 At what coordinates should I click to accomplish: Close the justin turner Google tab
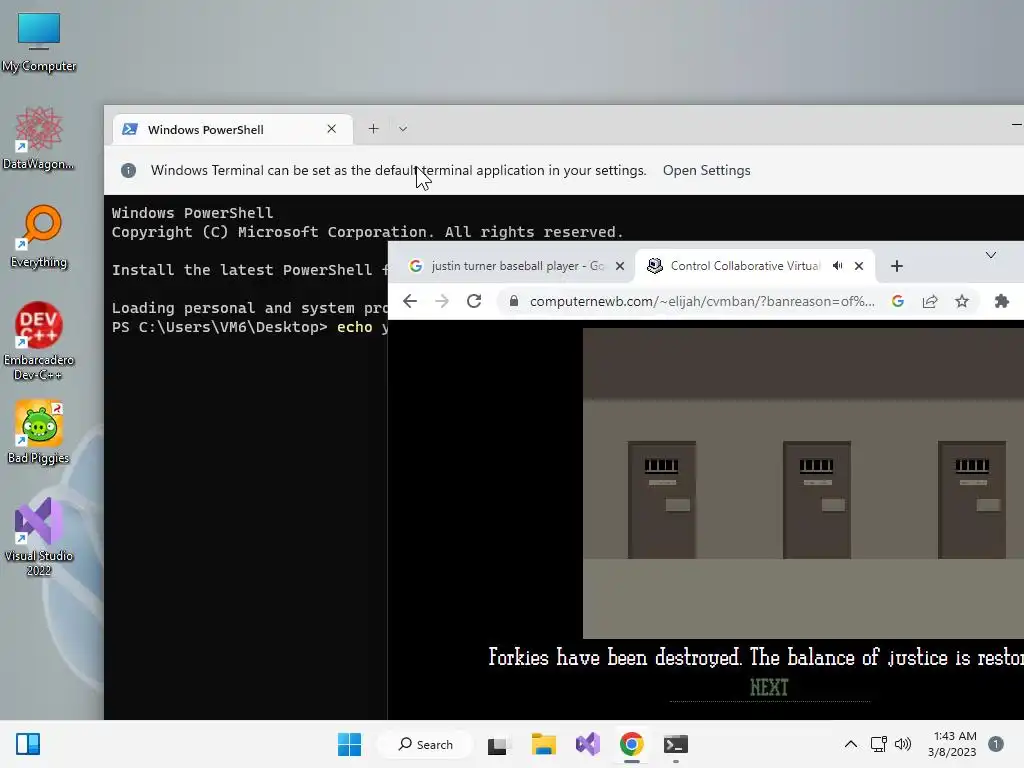[620, 266]
